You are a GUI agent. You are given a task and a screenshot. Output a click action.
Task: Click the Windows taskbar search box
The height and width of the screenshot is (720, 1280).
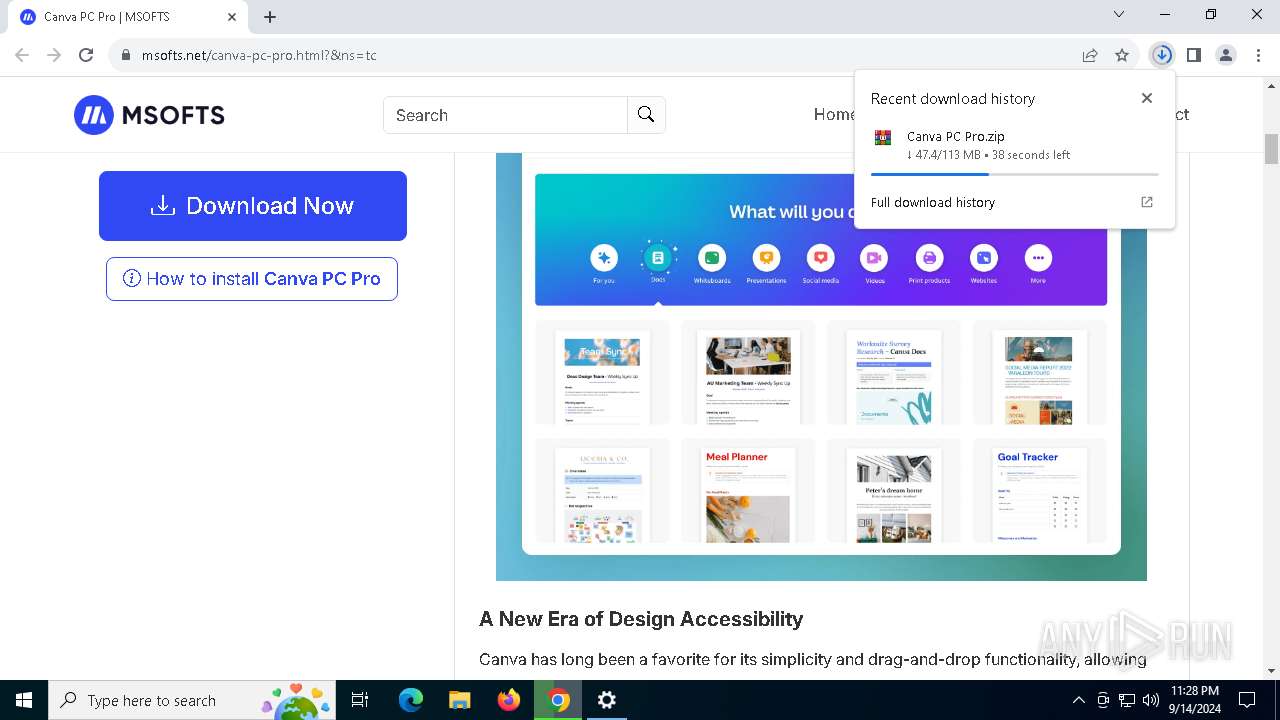click(x=192, y=700)
